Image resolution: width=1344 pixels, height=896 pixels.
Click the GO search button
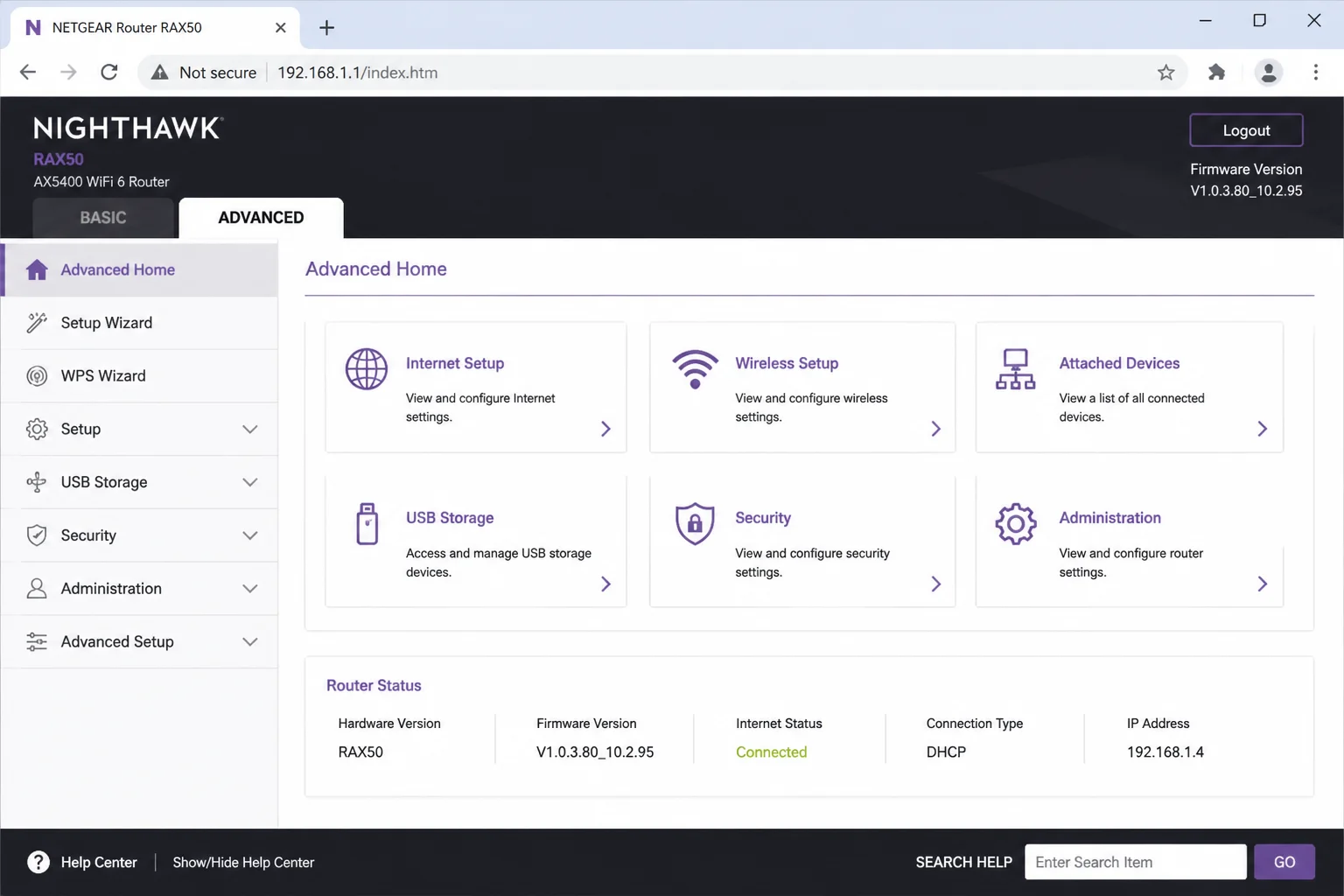[1284, 862]
